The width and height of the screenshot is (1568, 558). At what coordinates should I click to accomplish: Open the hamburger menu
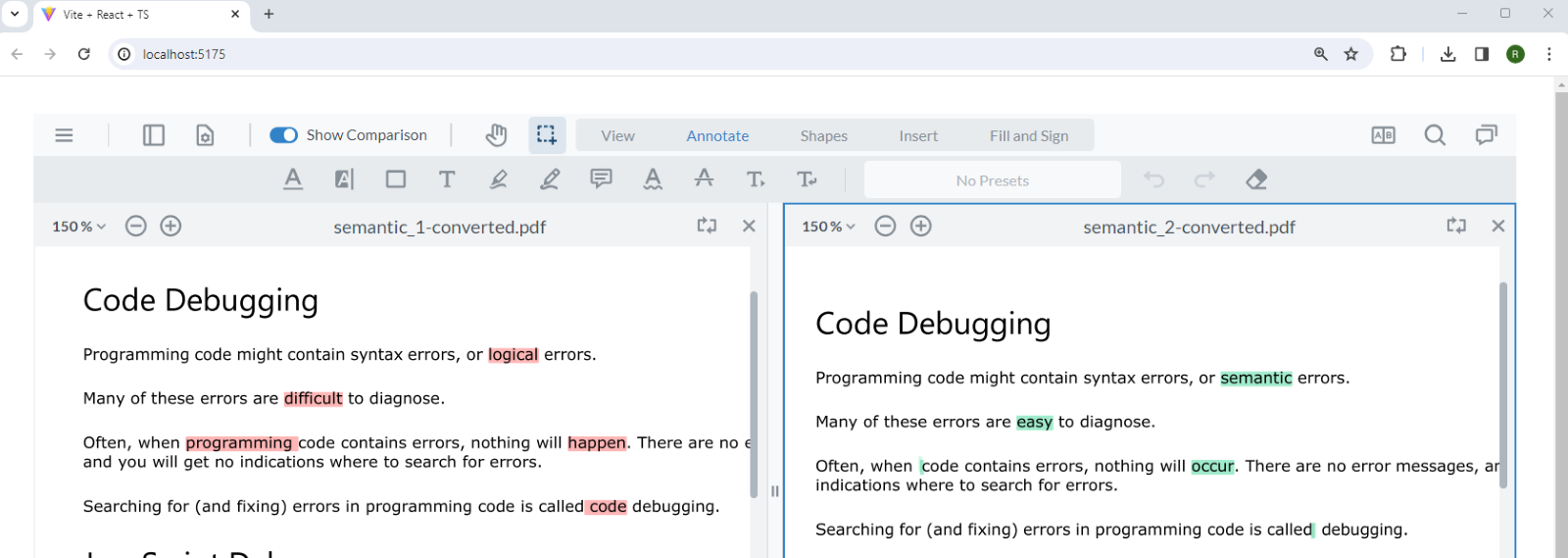click(65, 135)
